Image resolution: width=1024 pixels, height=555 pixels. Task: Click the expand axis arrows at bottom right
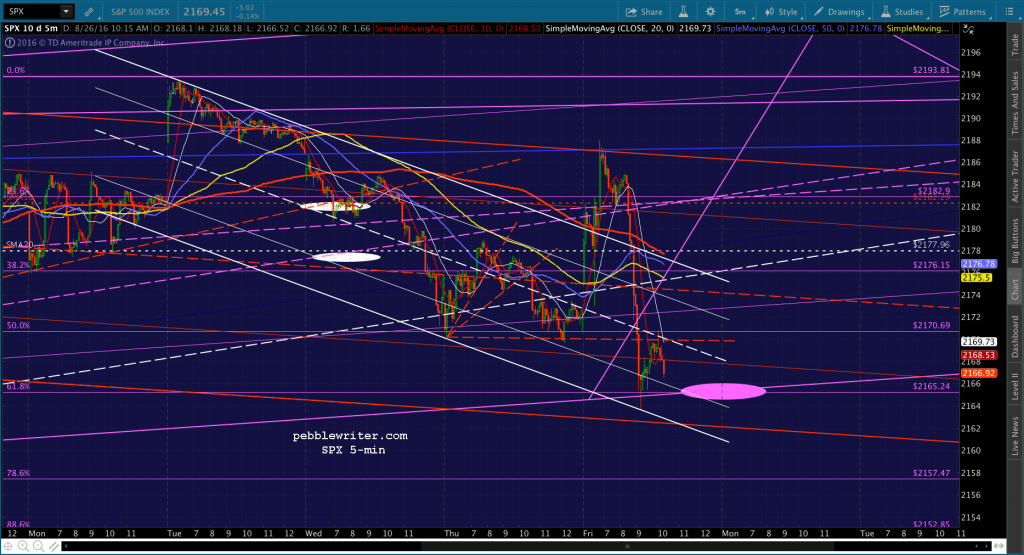[999, 546]
